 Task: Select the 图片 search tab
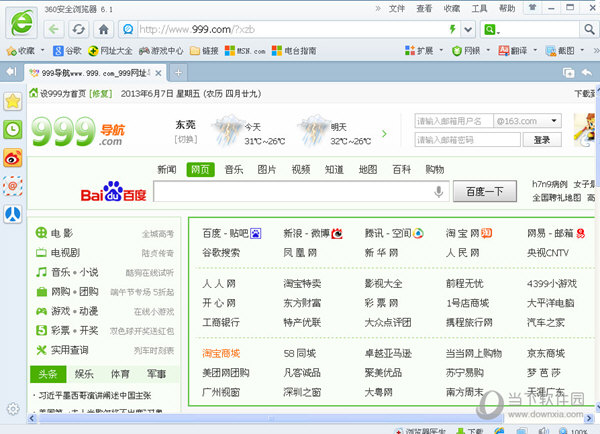tap(267, 169)
